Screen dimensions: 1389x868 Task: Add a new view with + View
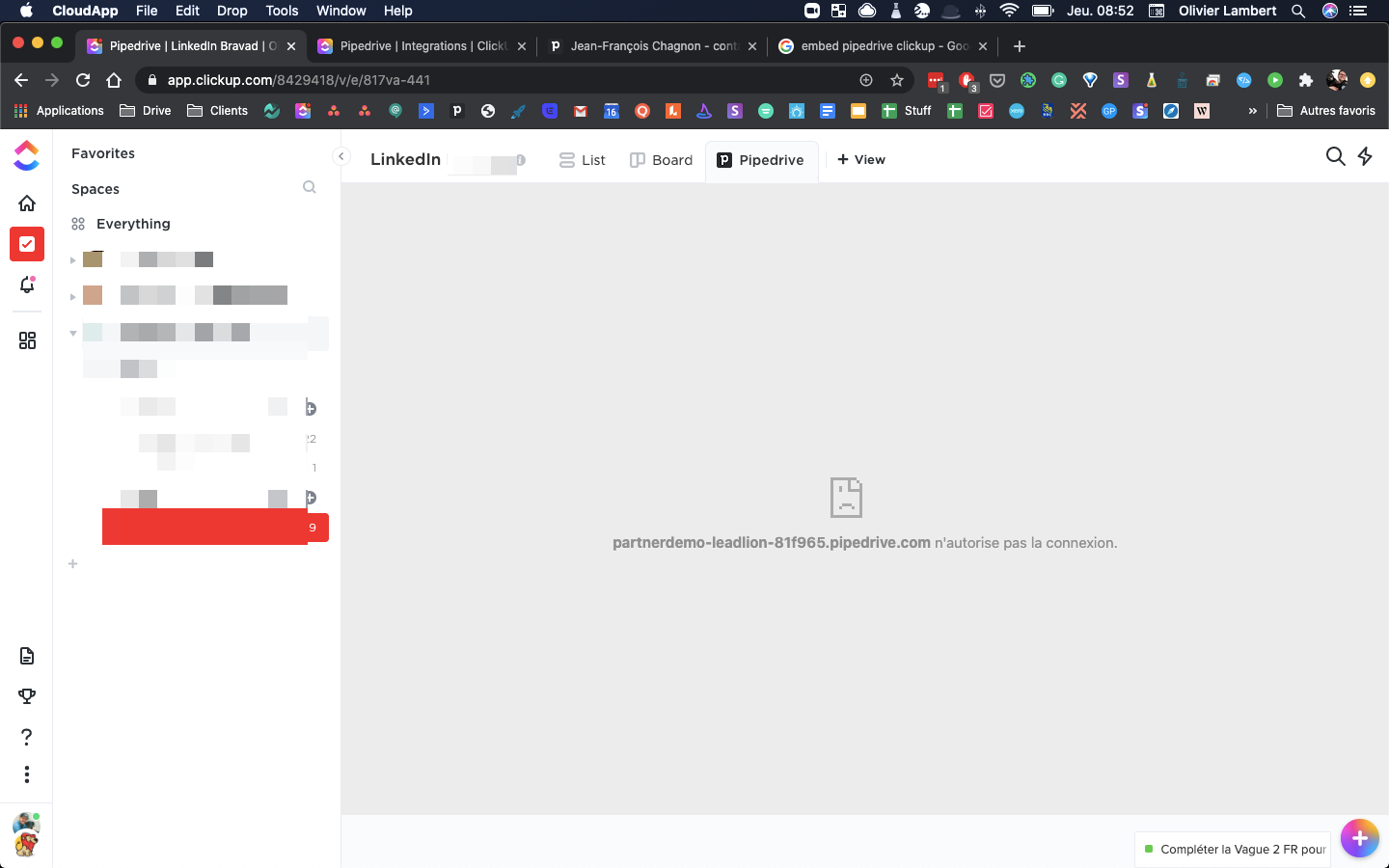tap(861, 160)
